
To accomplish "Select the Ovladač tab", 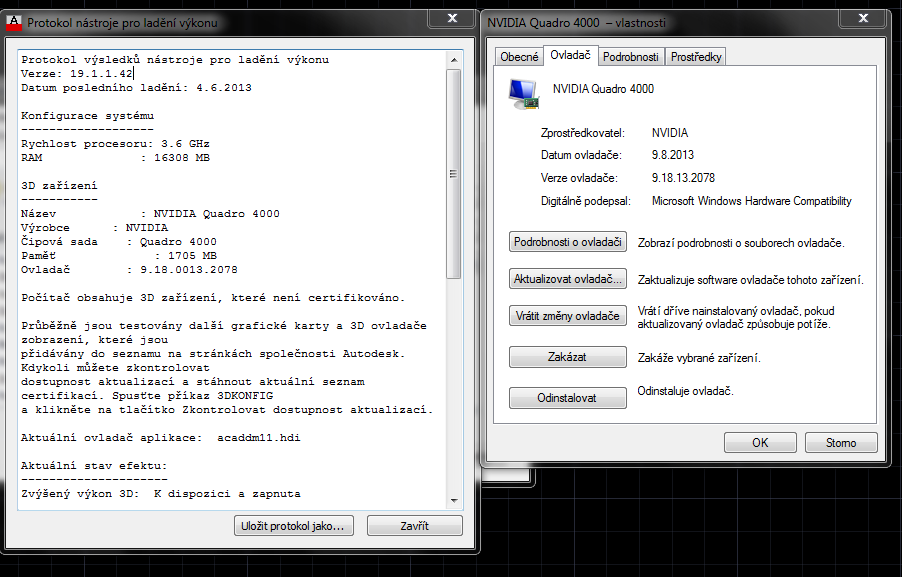I will pos(570,55).
